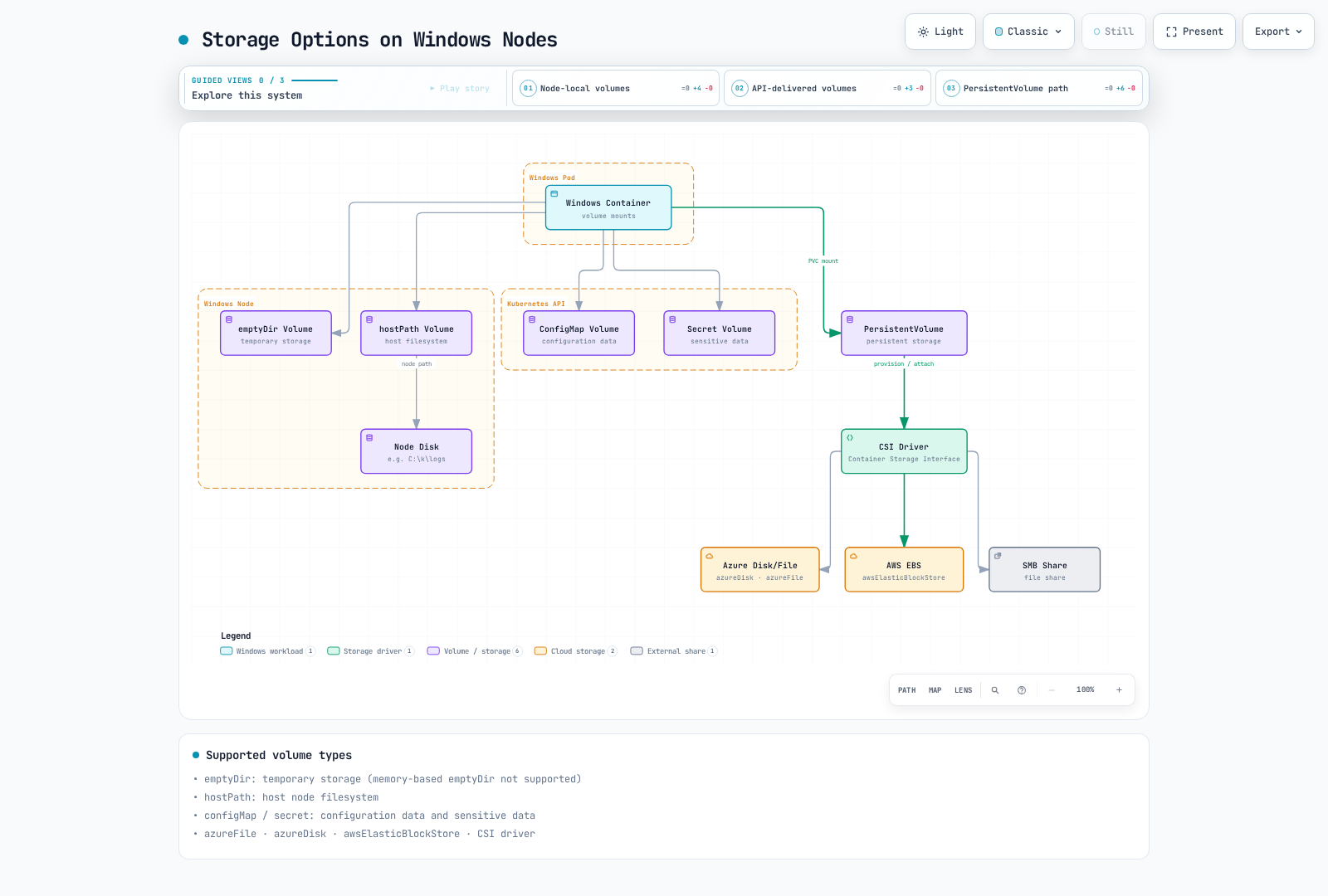Zoom out with the minus button
1328x896 pixels.
pyautogui.click(x=1052, y=690)
